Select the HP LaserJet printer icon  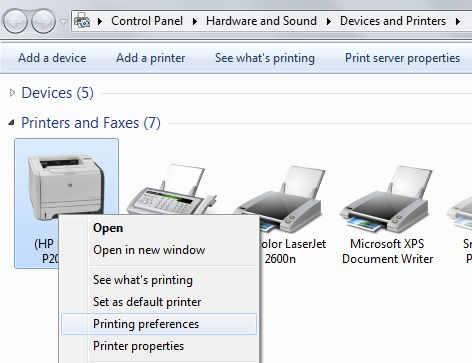(66, 187)
